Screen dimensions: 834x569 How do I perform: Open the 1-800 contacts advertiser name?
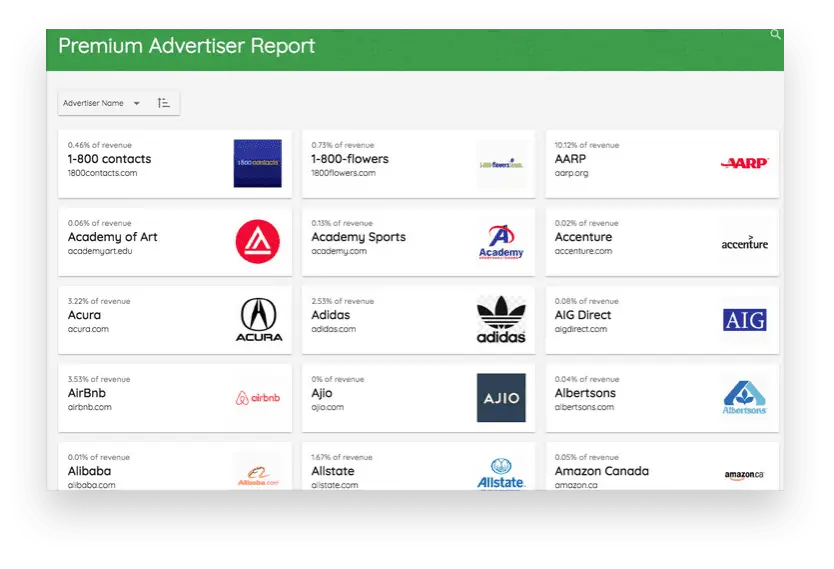pos(109,159)
